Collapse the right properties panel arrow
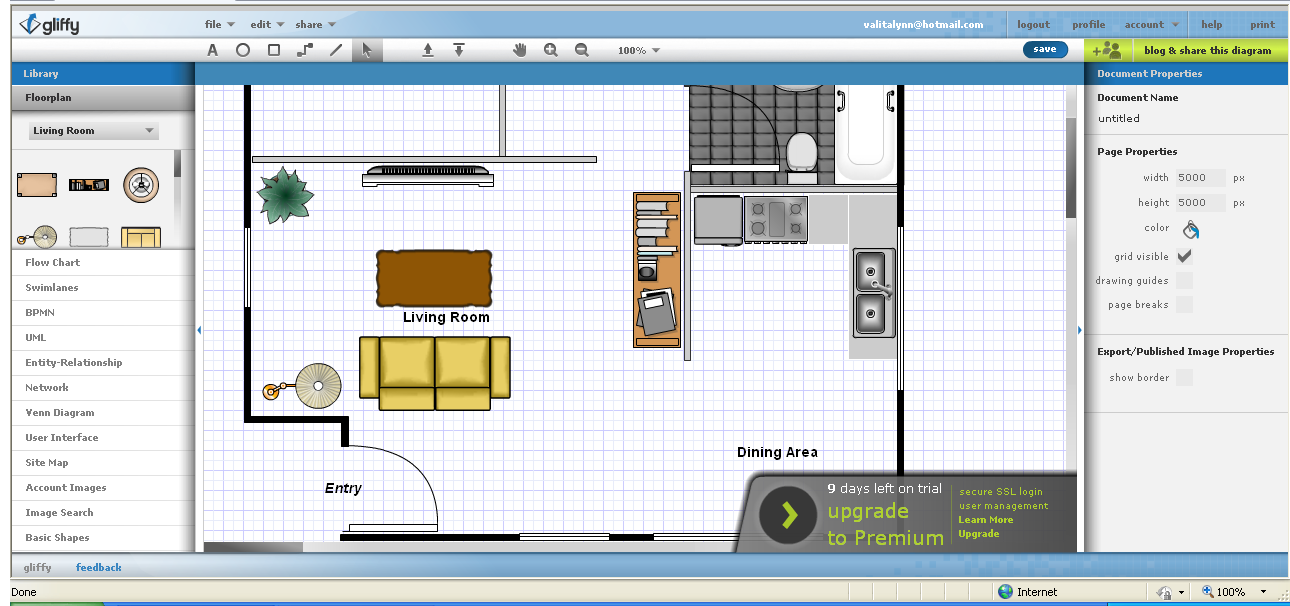Screen dimensions: 1290x606 tap(1079, 329)
